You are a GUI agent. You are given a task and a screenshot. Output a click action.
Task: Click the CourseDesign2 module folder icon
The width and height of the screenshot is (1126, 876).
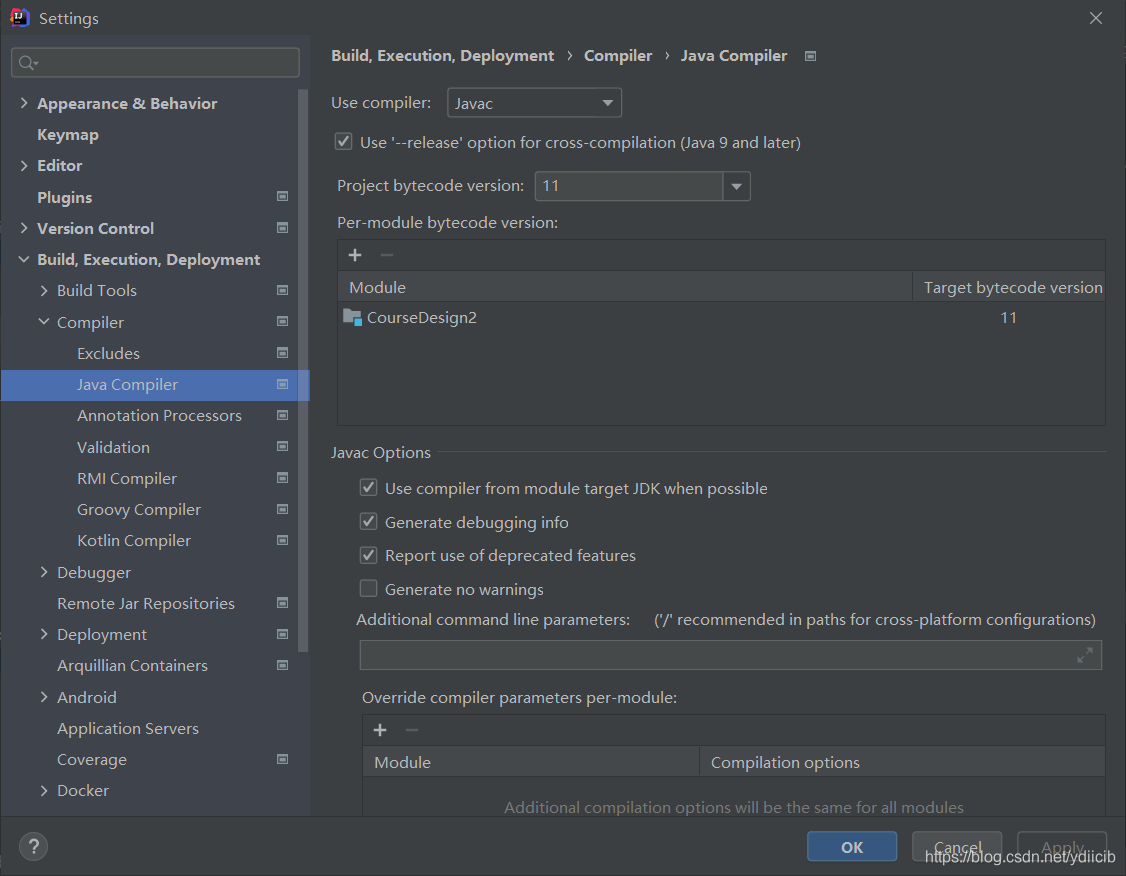(353, 317)
